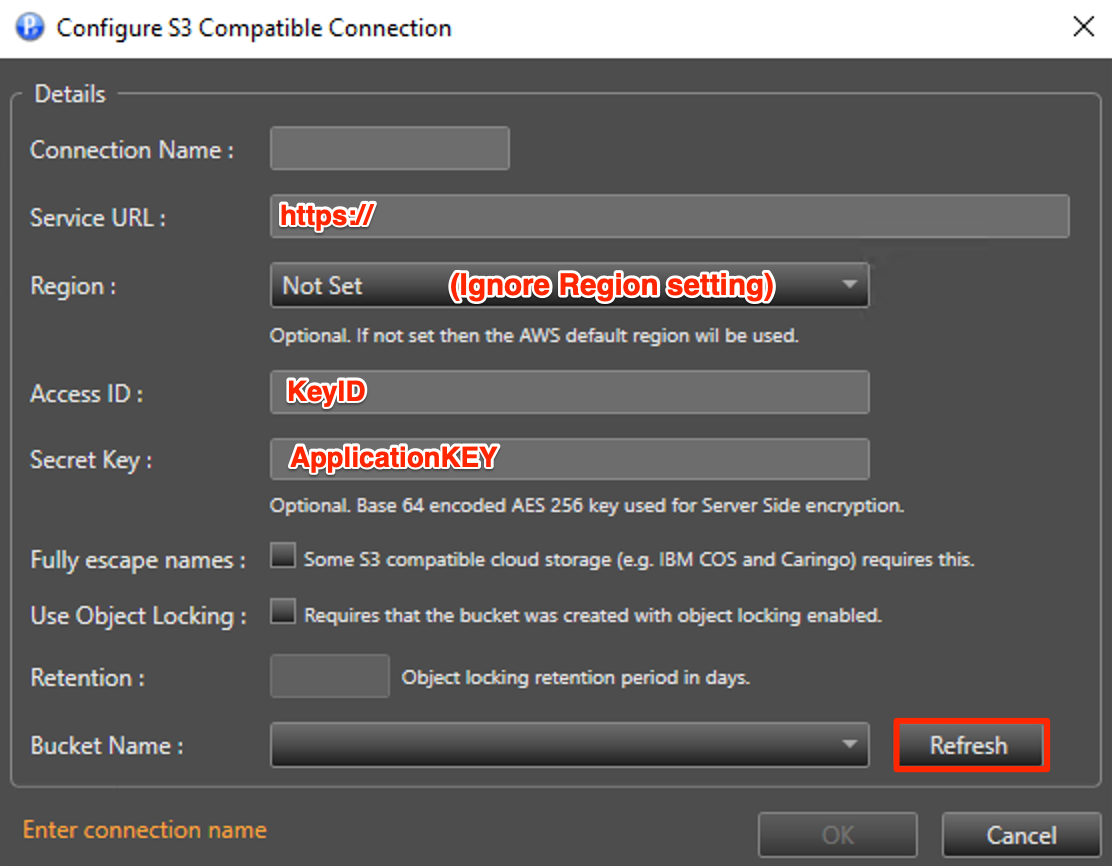
Task: Click the 'Details' group heading
Action: [70, 94]
